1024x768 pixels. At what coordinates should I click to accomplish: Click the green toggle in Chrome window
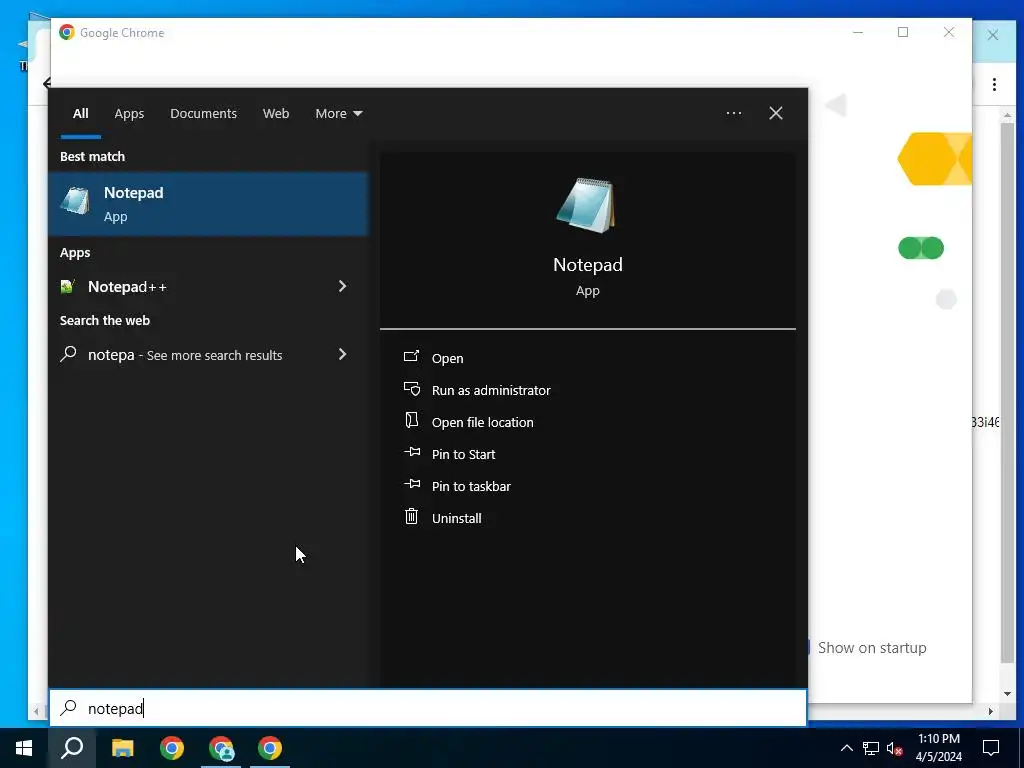click(921, 248)
